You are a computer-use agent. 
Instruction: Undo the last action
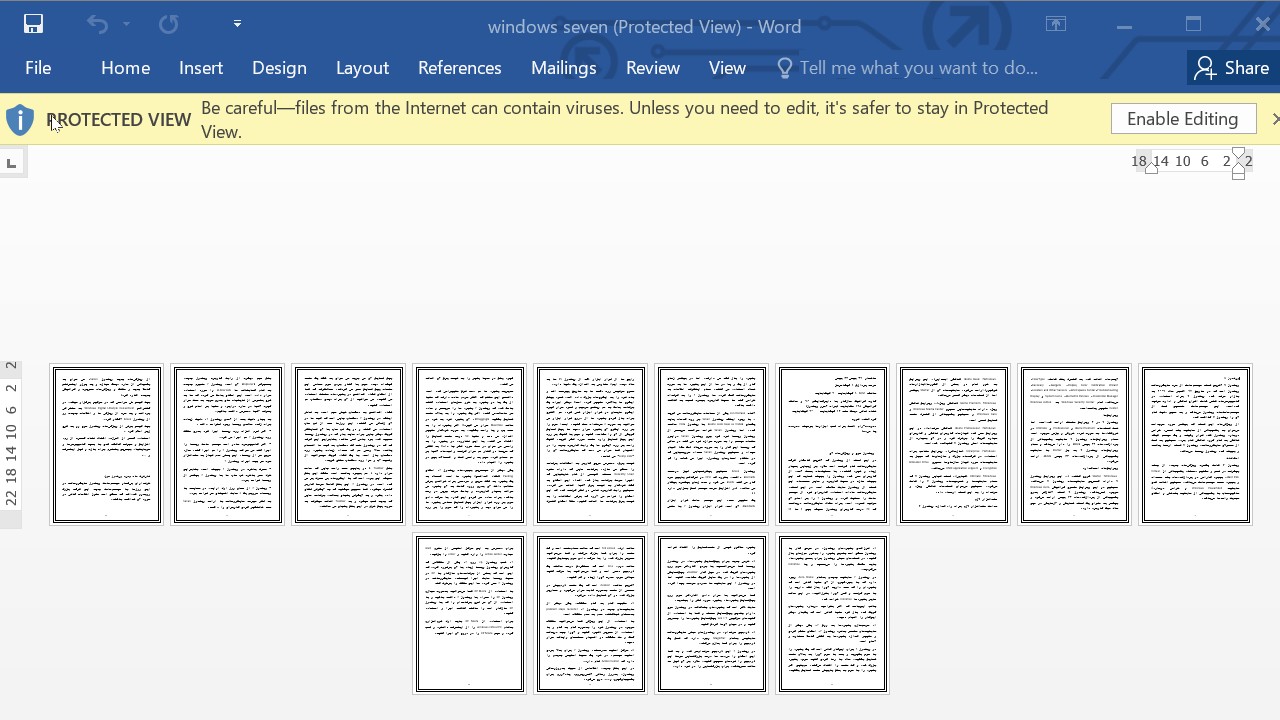[x=97, y=24]
